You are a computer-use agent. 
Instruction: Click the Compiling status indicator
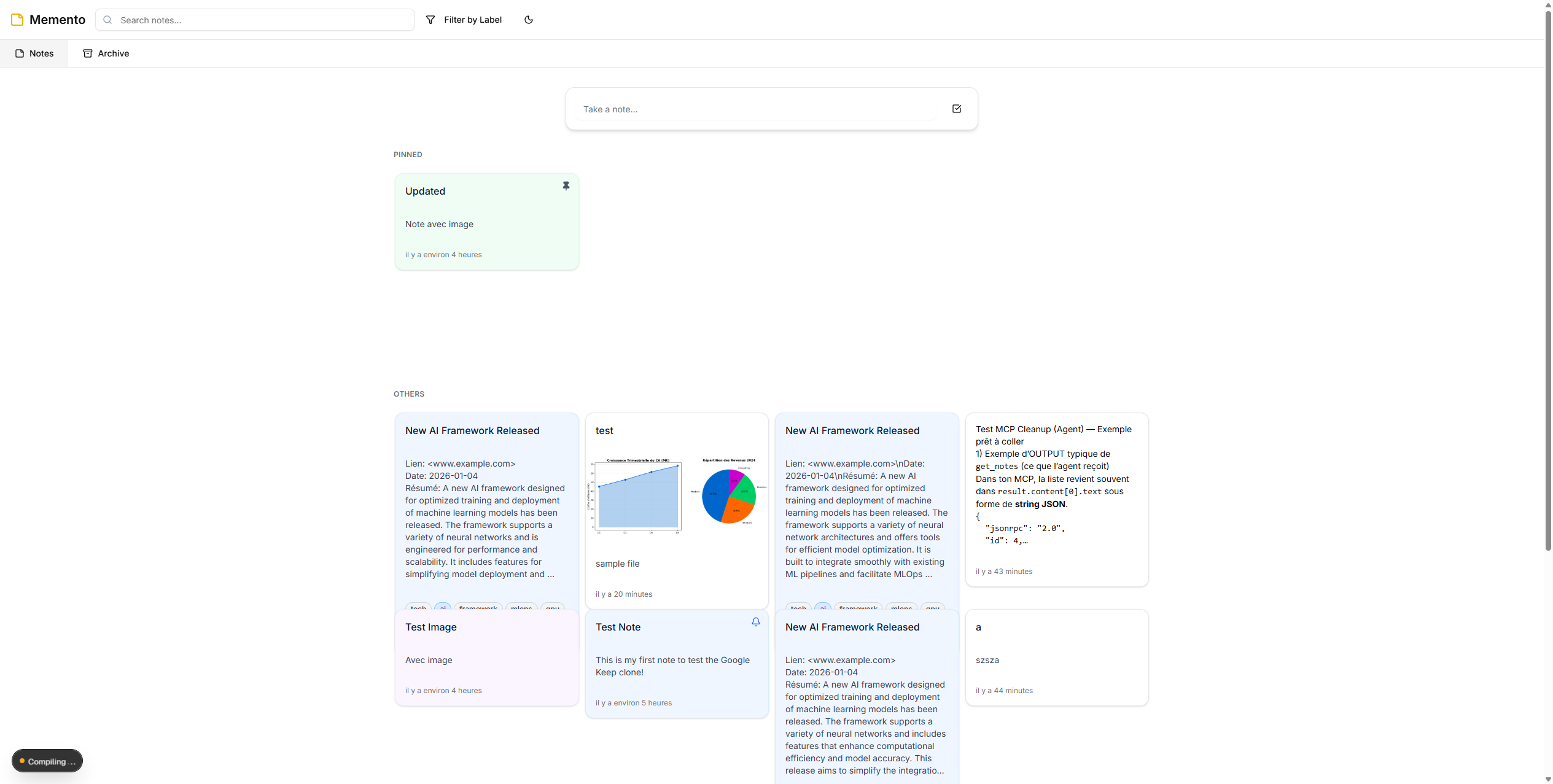pyautogui.click(x=47, y=761)
